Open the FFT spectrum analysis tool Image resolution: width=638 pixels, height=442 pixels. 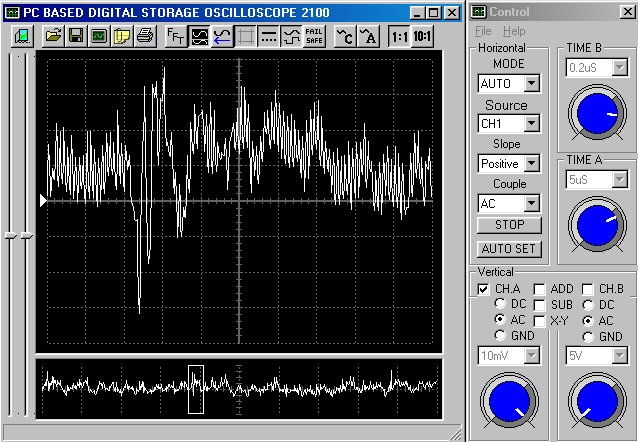[175, 36]
